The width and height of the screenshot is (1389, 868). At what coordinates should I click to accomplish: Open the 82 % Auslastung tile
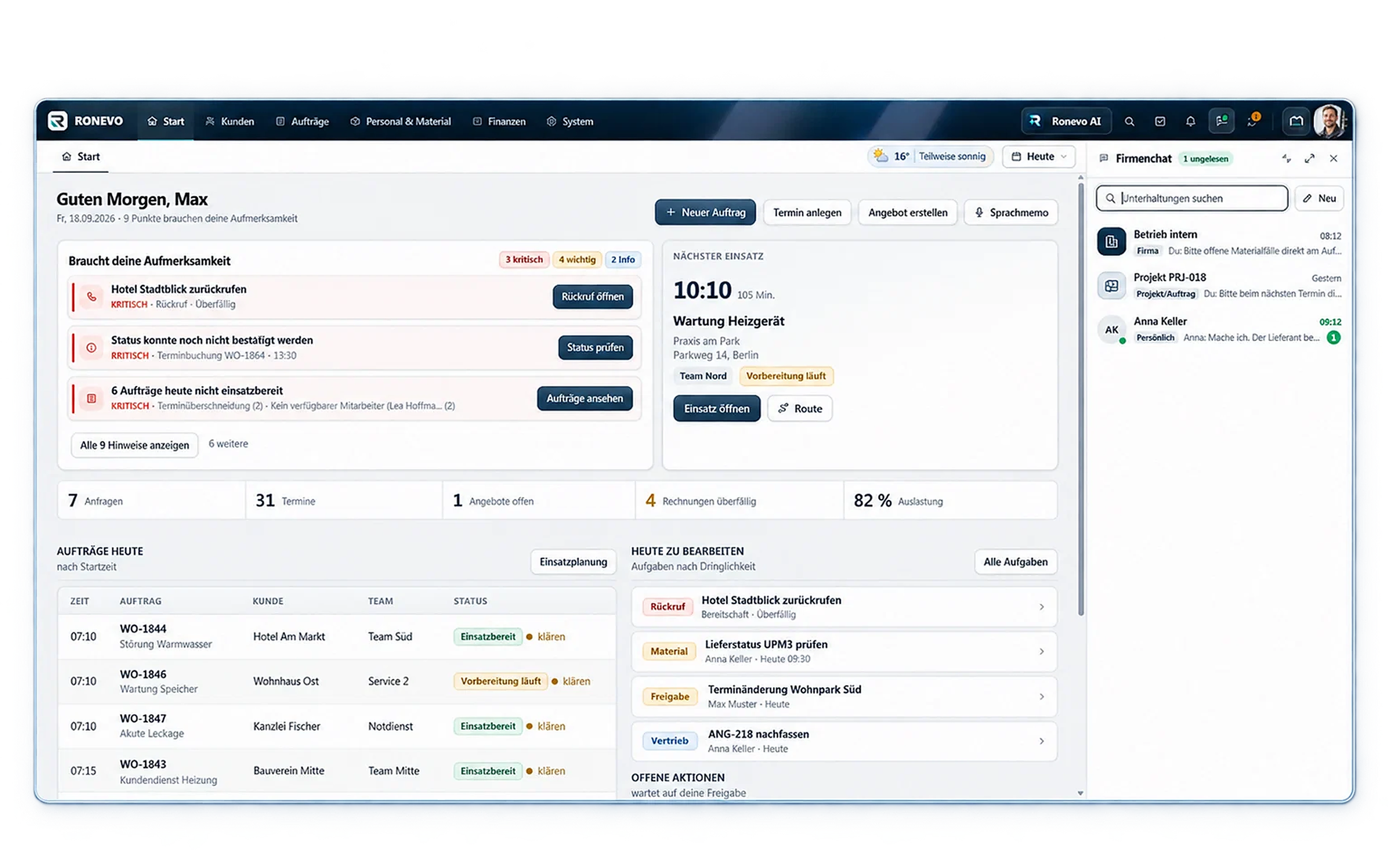[950, 501]
